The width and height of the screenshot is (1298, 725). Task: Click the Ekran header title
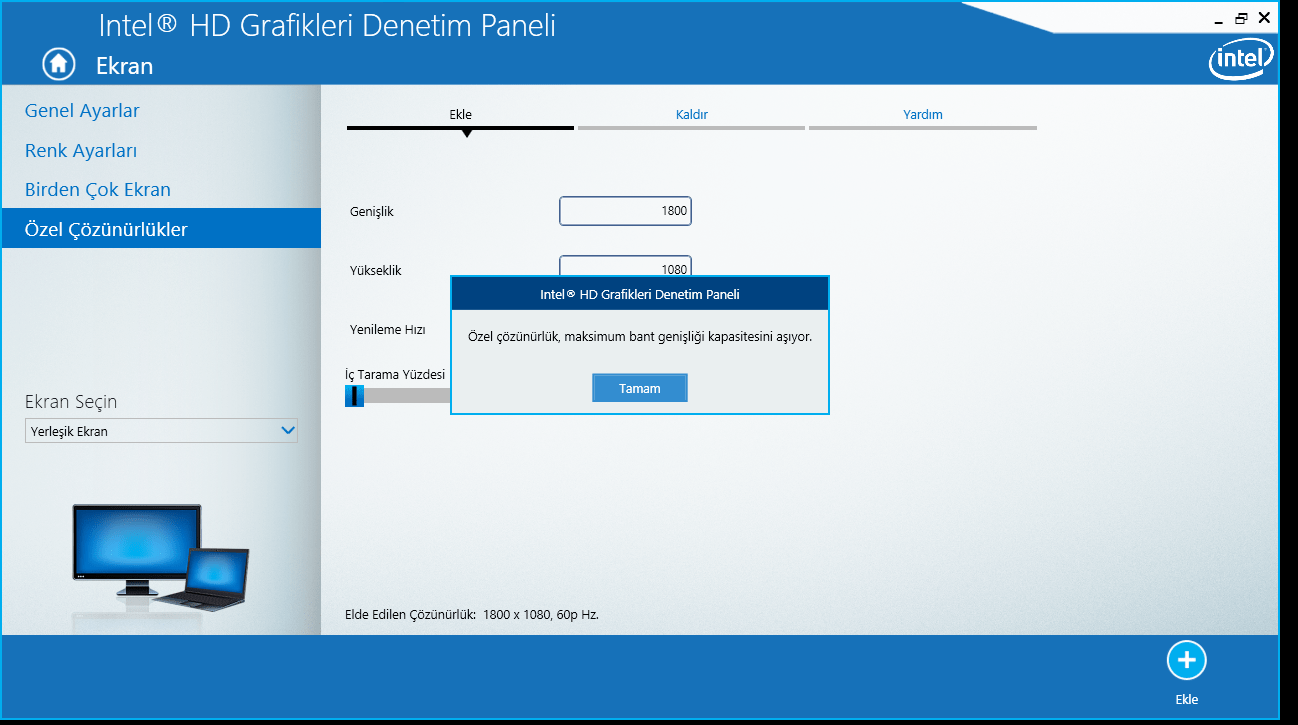[x=124, y=66]
